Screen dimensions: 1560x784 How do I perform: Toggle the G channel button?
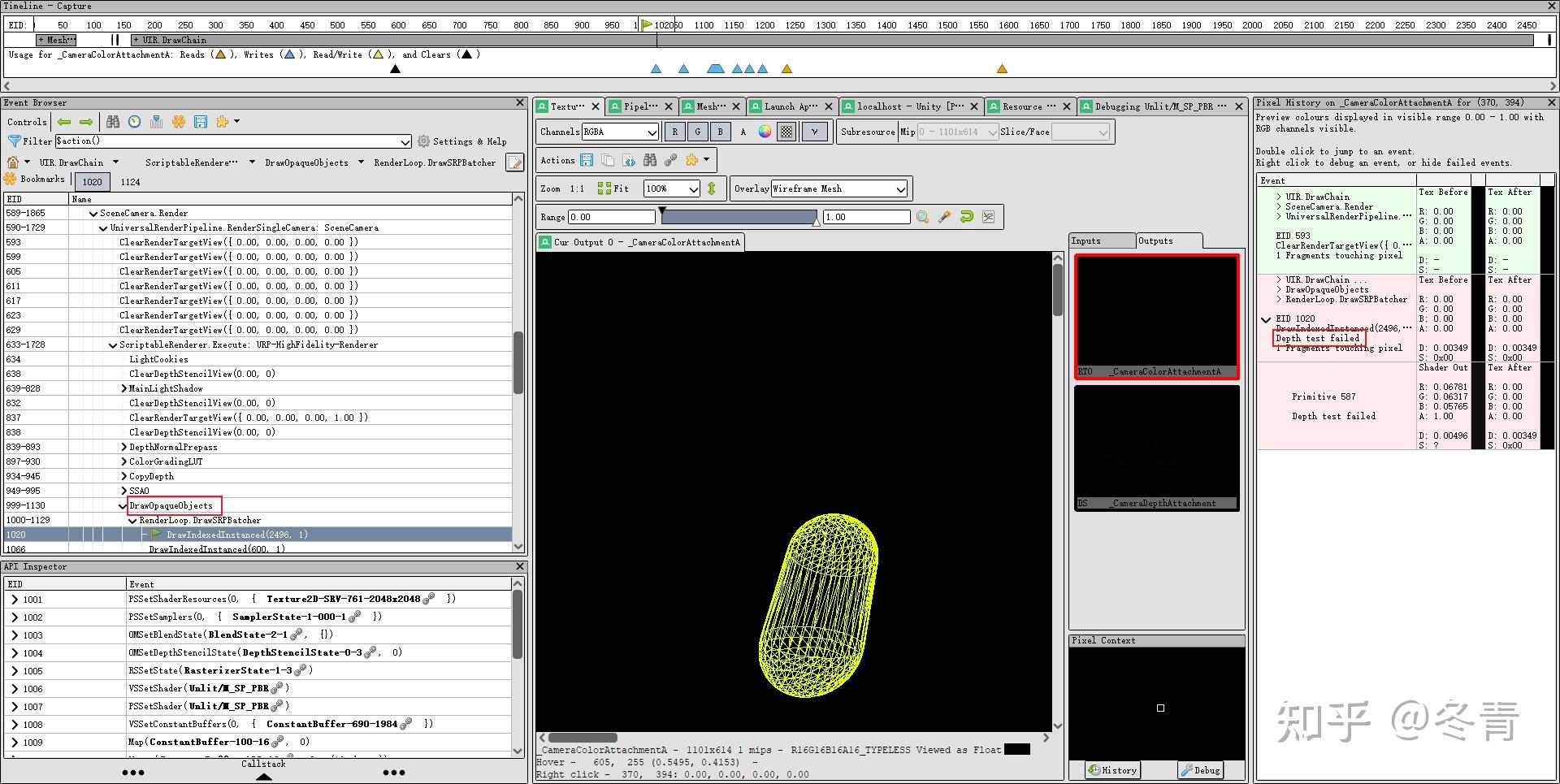tap(697, 132)
